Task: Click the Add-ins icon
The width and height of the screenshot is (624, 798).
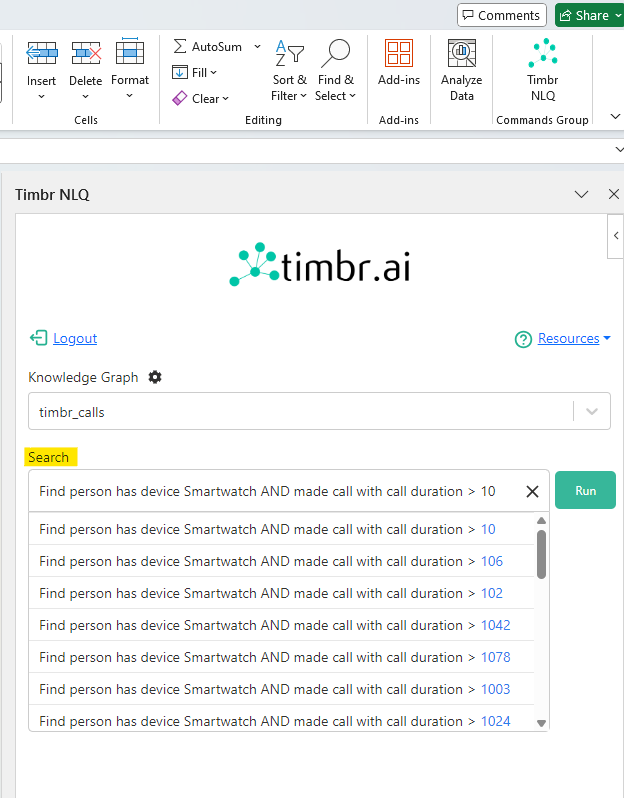Action: (398, 54)
